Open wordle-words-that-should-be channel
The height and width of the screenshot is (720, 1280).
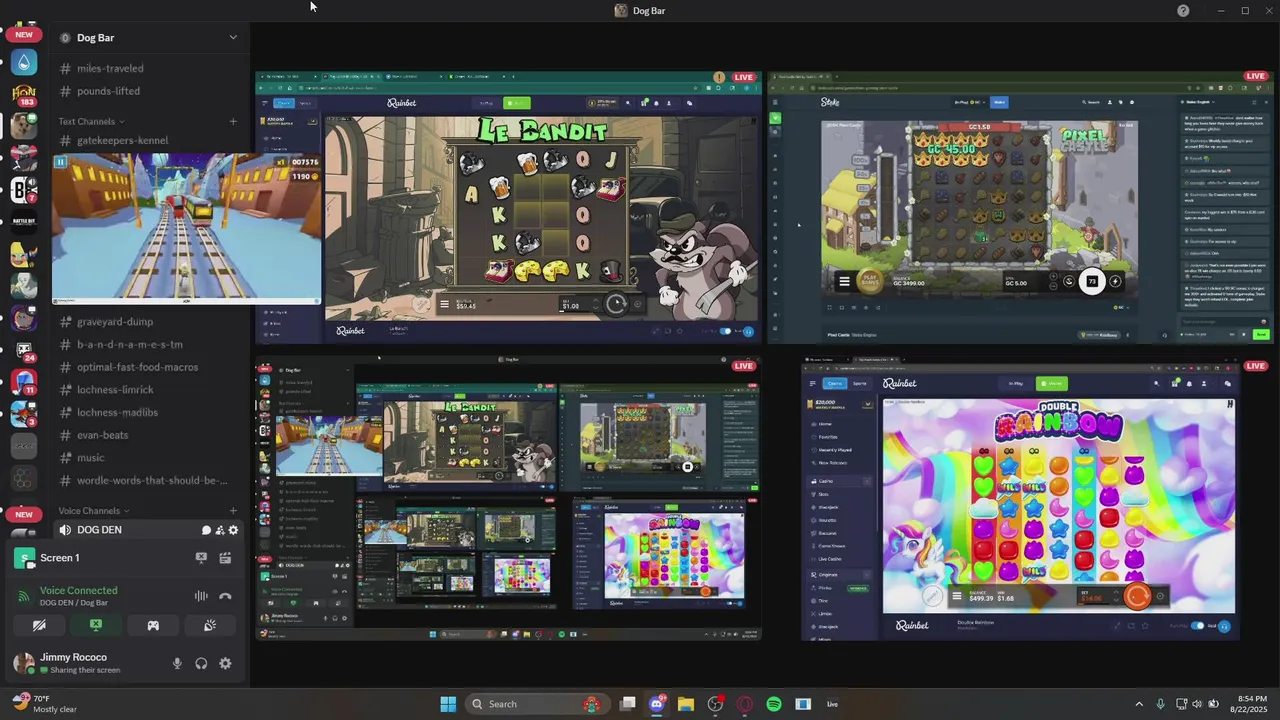click(148, 480)
